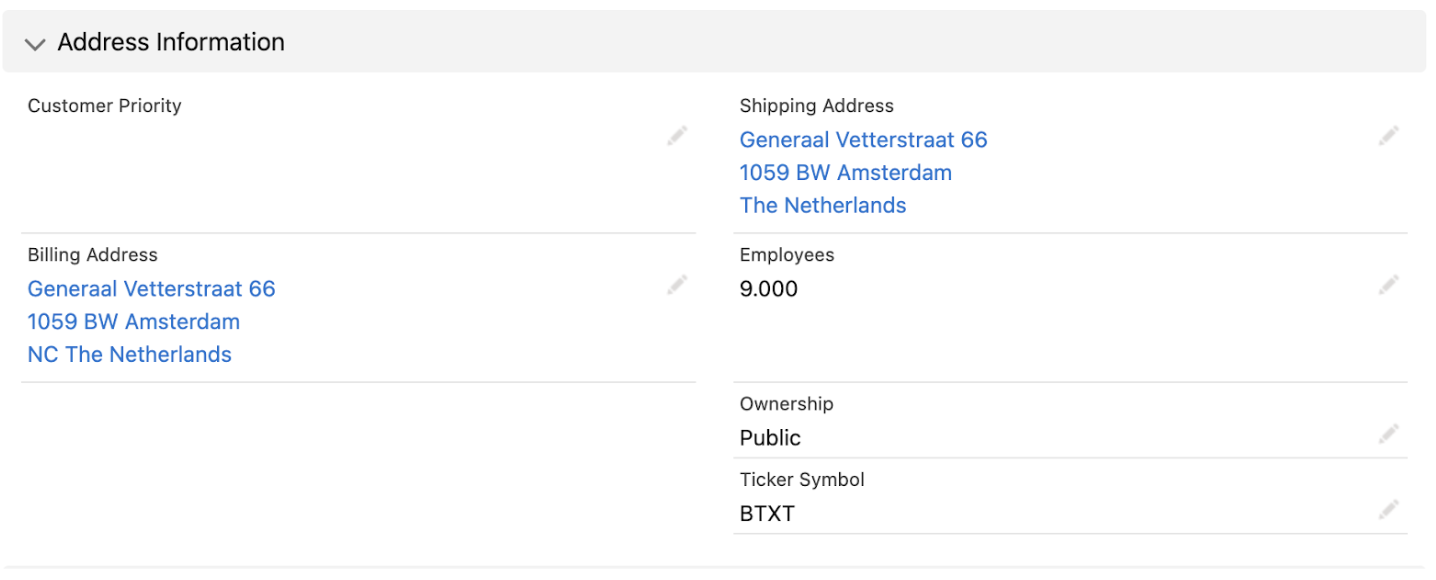Click the Ticker Symbol field label
The image size is (1436, 580).
[801, 480]
